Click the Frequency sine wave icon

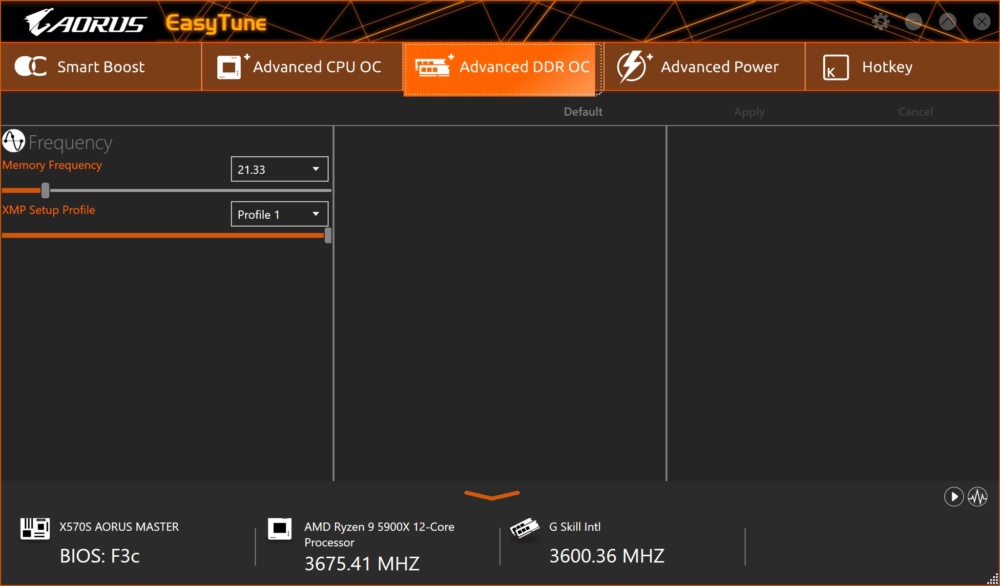(13, 141)
